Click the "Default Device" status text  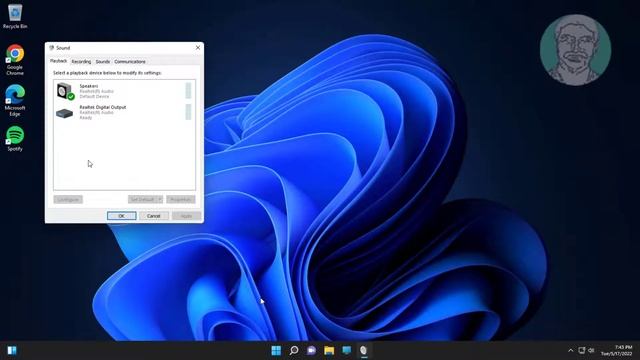pos(94,97)
